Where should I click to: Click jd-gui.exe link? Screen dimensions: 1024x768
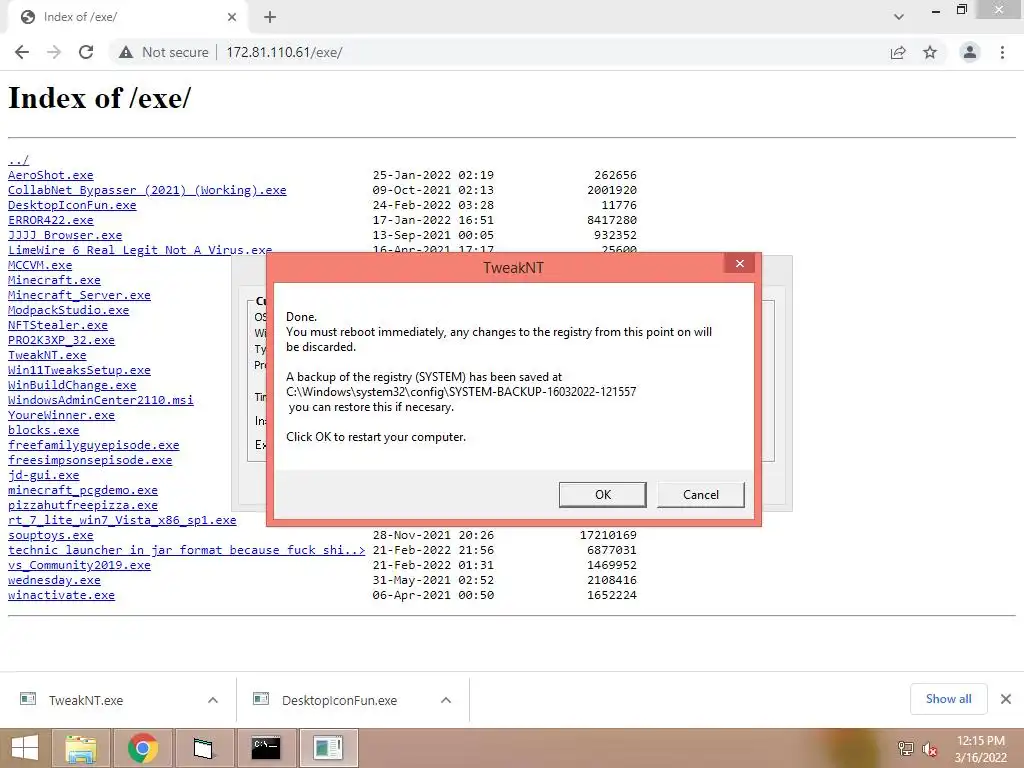(43, 475)
